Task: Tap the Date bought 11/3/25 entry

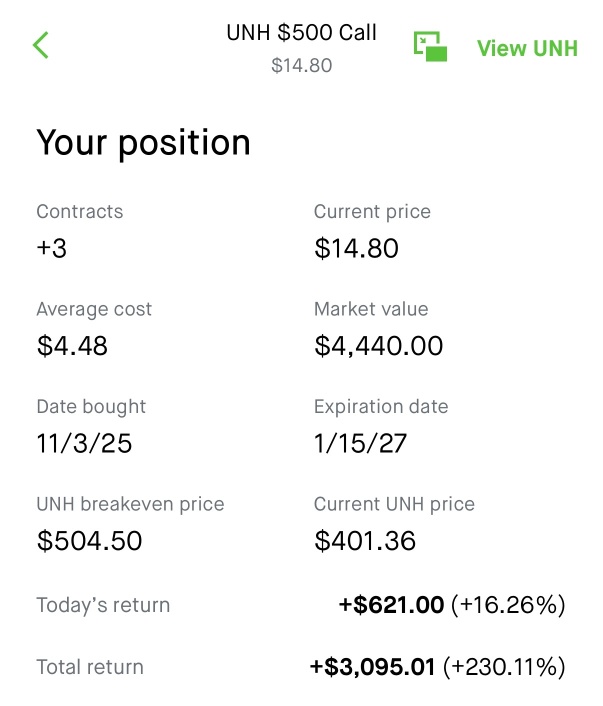Action: [84, 444]
